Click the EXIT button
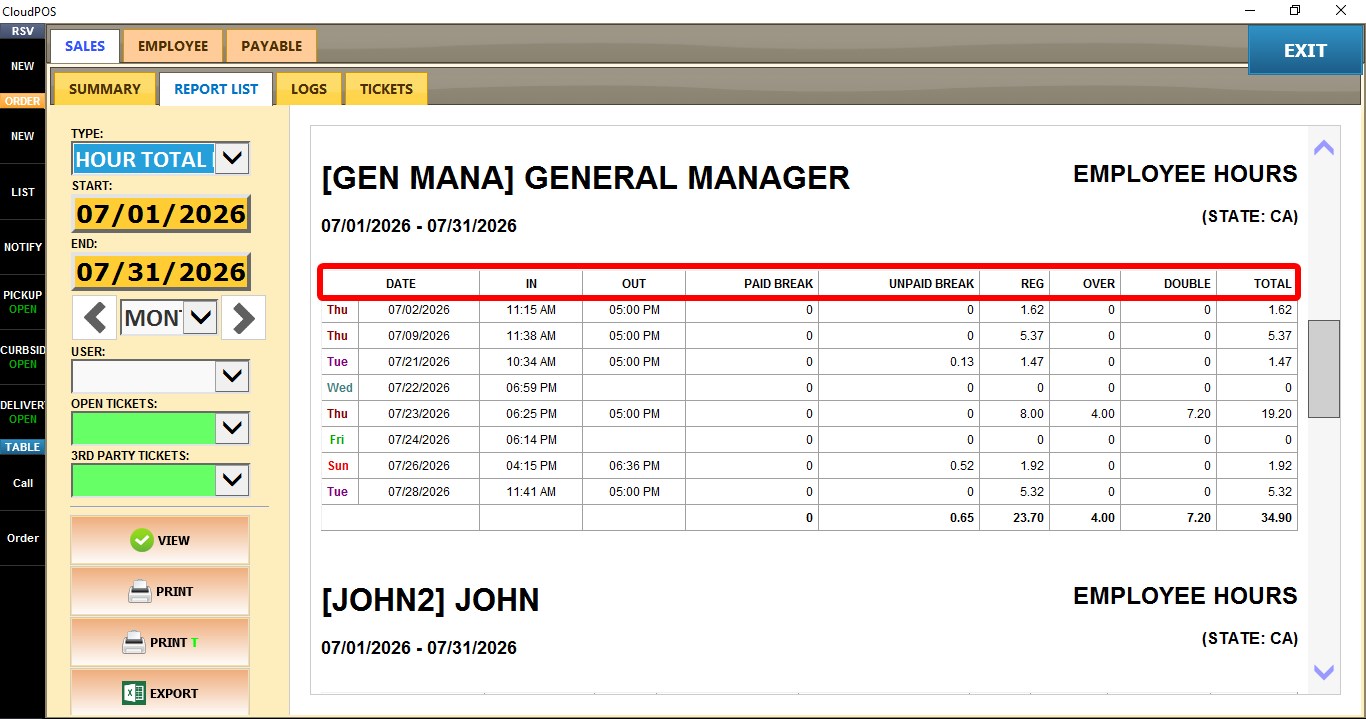The width and height of the screenshot is (1366, 719). (1305, 50)
